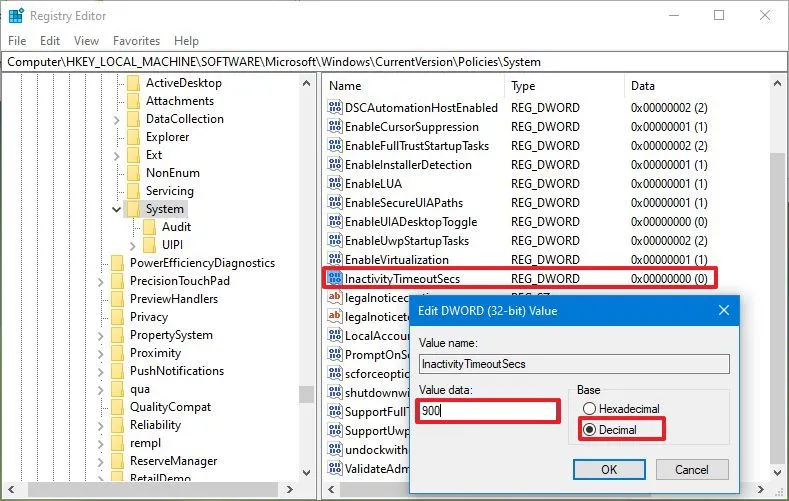Close the Edit DWORD dialog
The width and height of the screenshot is (789, 501).
pyautogui.click(x=724, y=310)
